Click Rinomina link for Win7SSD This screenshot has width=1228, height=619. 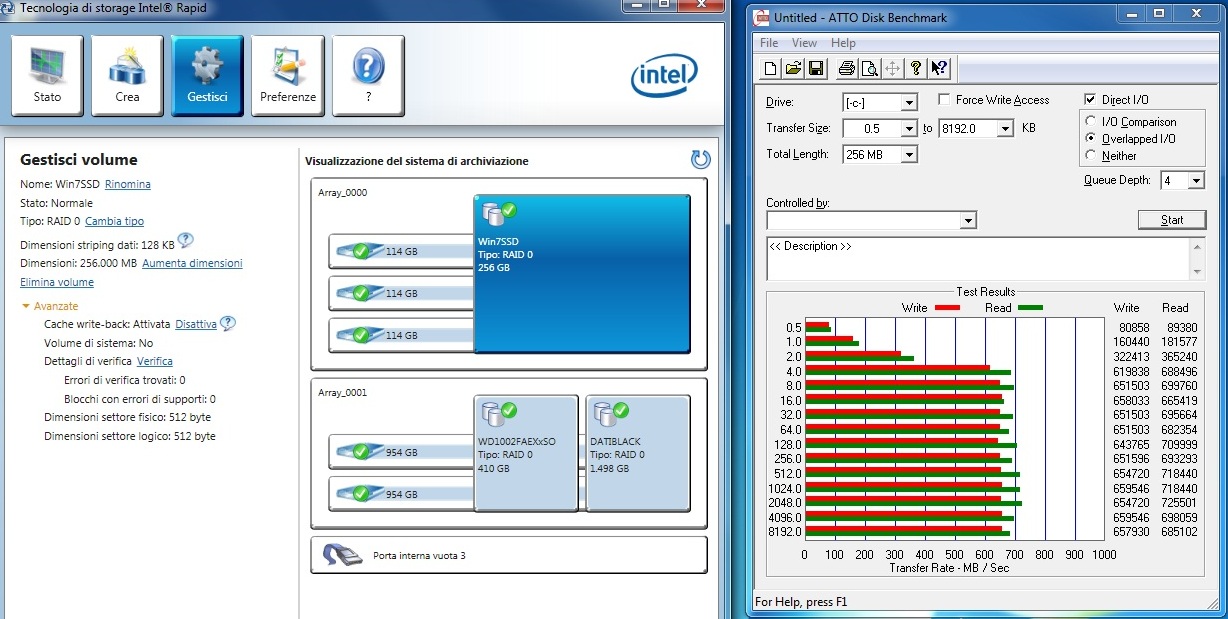click(128, 184)
